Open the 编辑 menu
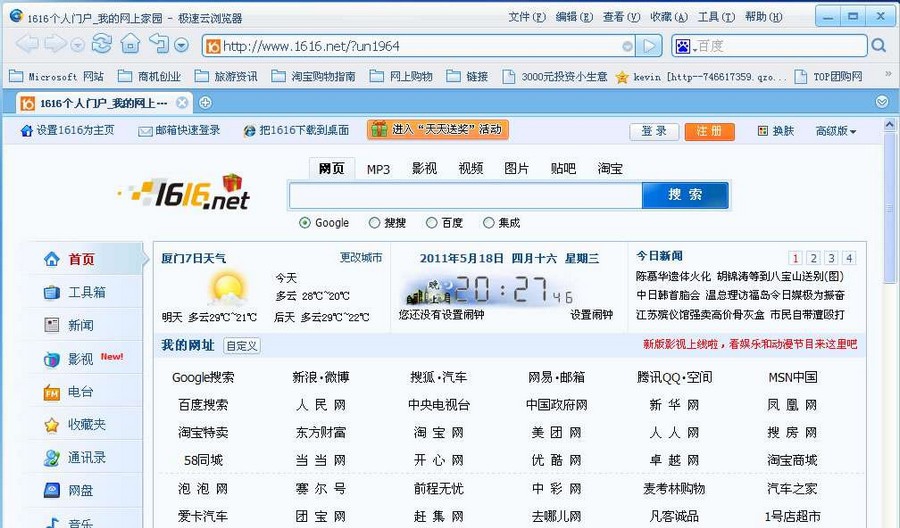The height and width of the screenshot is (528, 900). (x=574, y=17)
